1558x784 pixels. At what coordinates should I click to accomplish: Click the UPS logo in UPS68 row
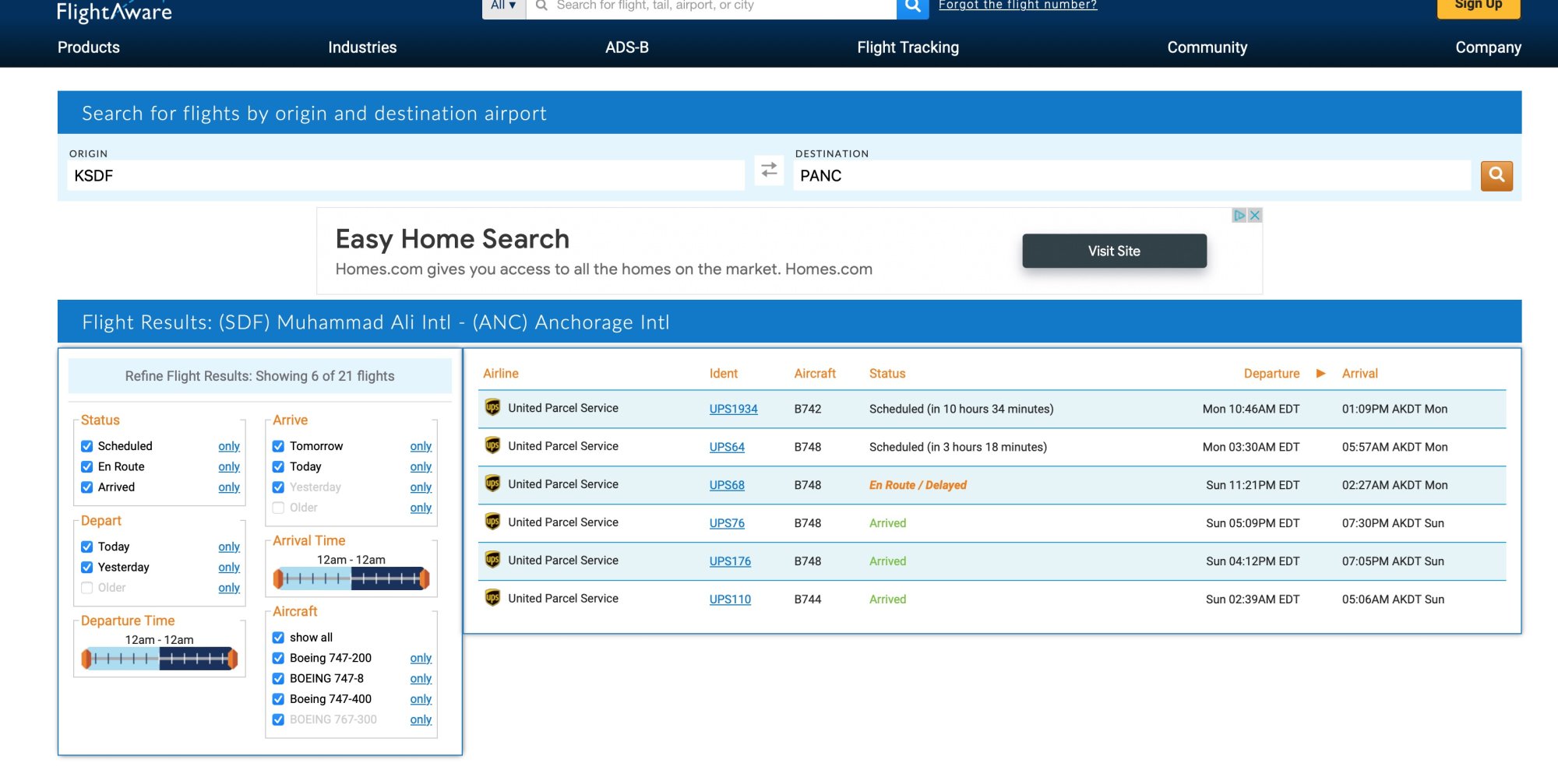492,483
